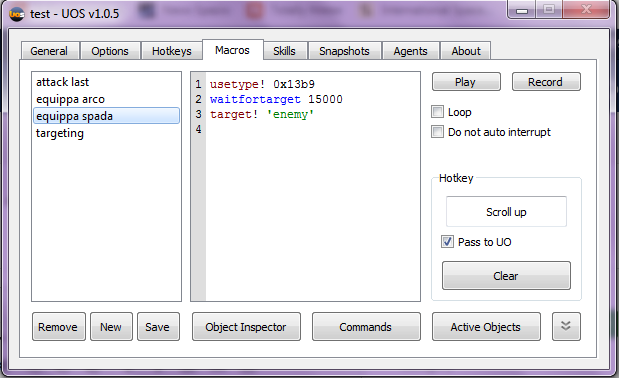Place cursor on empty line 4
Image resolution: width=619 pixels, height=378 pixels.
(x=312, y=129)
